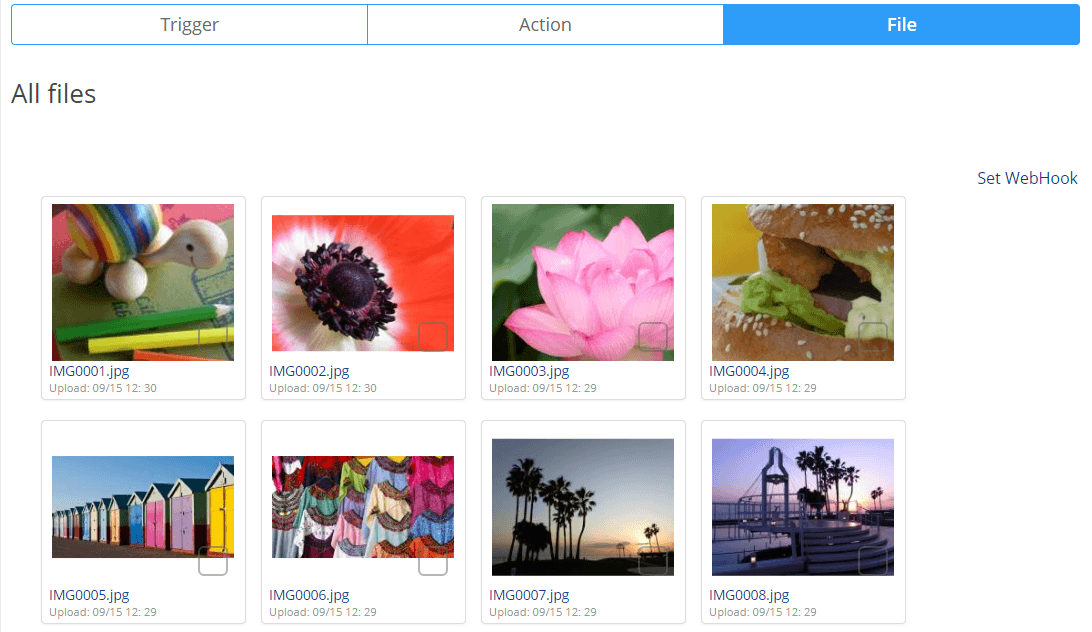Click the colorful beach huts thumbnail
This screenshot has width=1092, height=632.
click(130, 505)
